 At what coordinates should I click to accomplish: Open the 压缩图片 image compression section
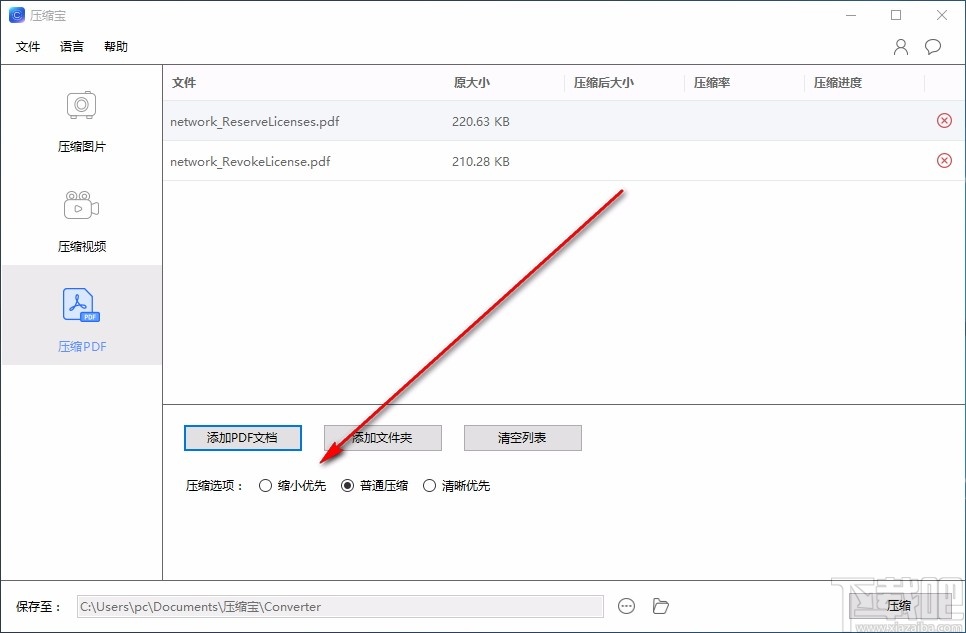[81, 121]
